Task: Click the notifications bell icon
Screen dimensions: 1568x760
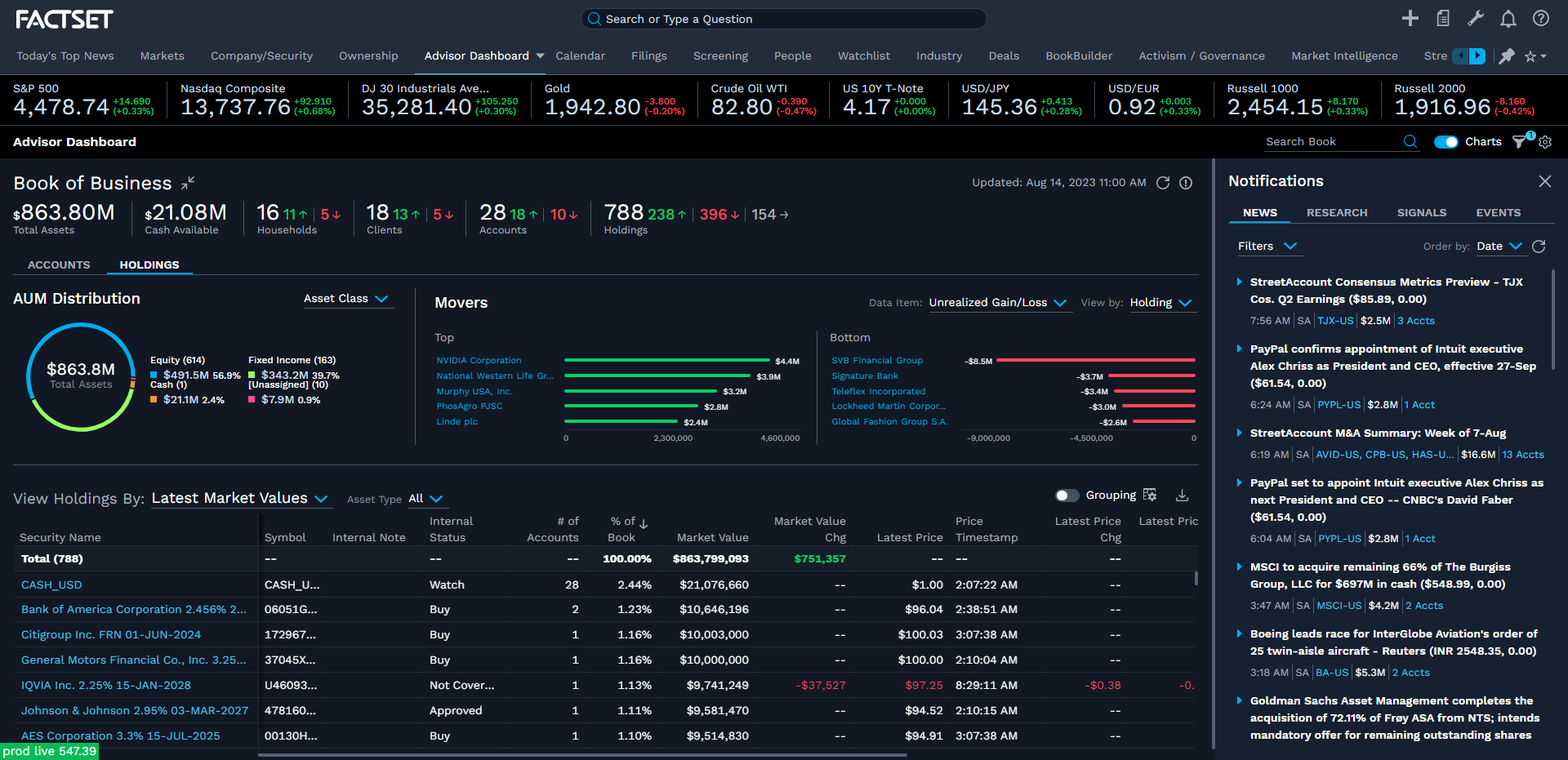Action: click(1508, 19)
